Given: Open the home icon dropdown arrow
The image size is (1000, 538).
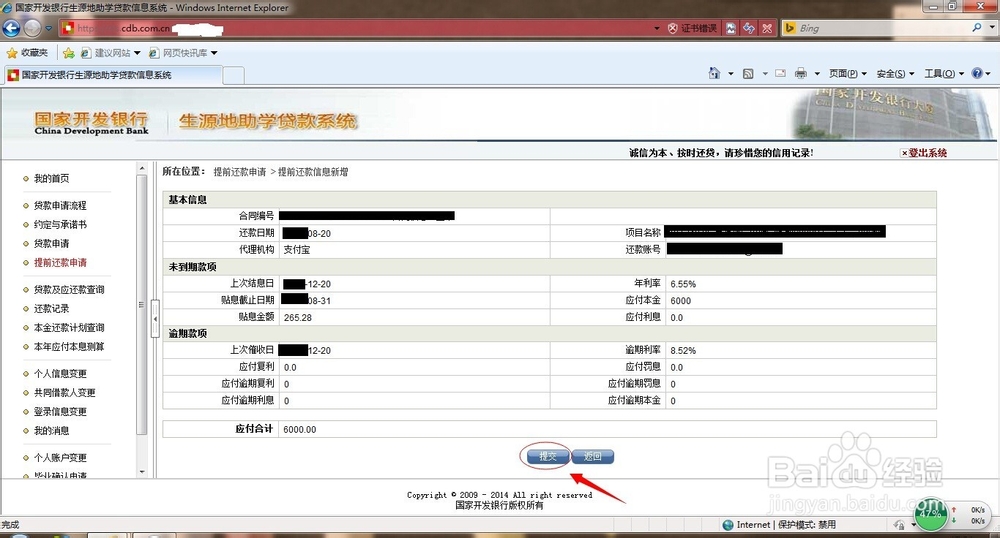Looking at the screenshot, I should [x=731, y=74].
